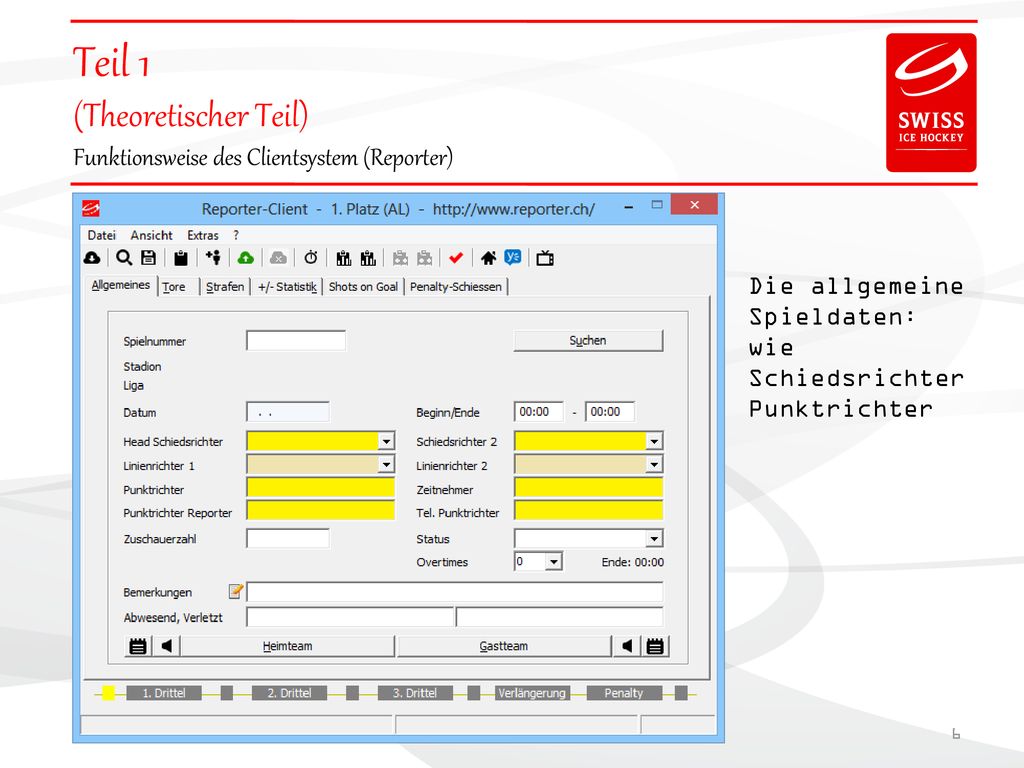This screenshot has height=768, width=1024.
Task: Click the second black statistics chart icon
Action: pos(368,259)
